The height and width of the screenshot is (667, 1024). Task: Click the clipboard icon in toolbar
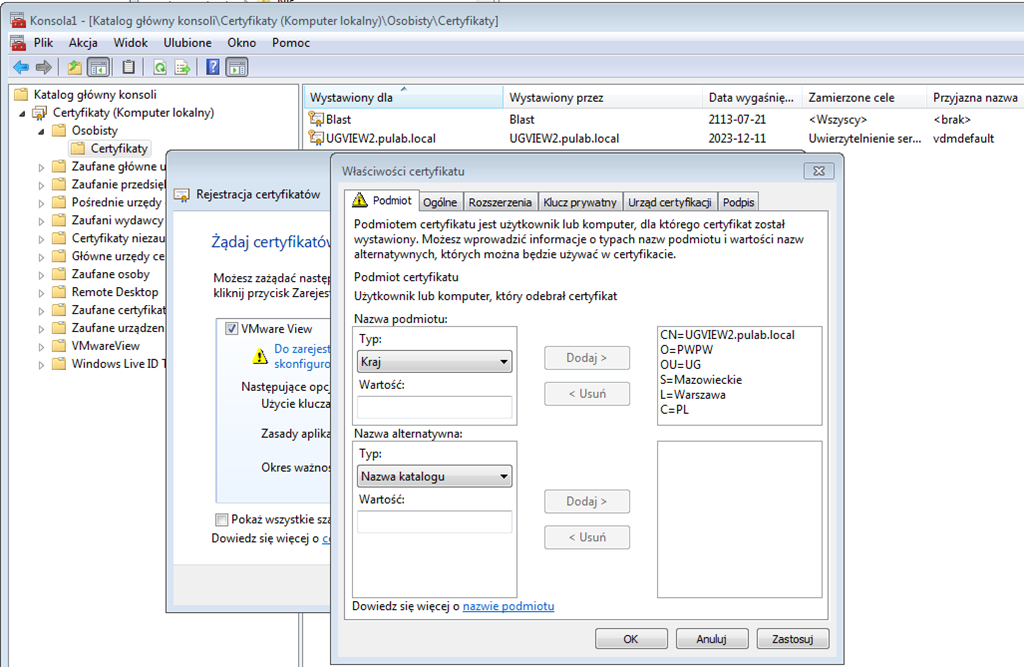pos(128,67)
